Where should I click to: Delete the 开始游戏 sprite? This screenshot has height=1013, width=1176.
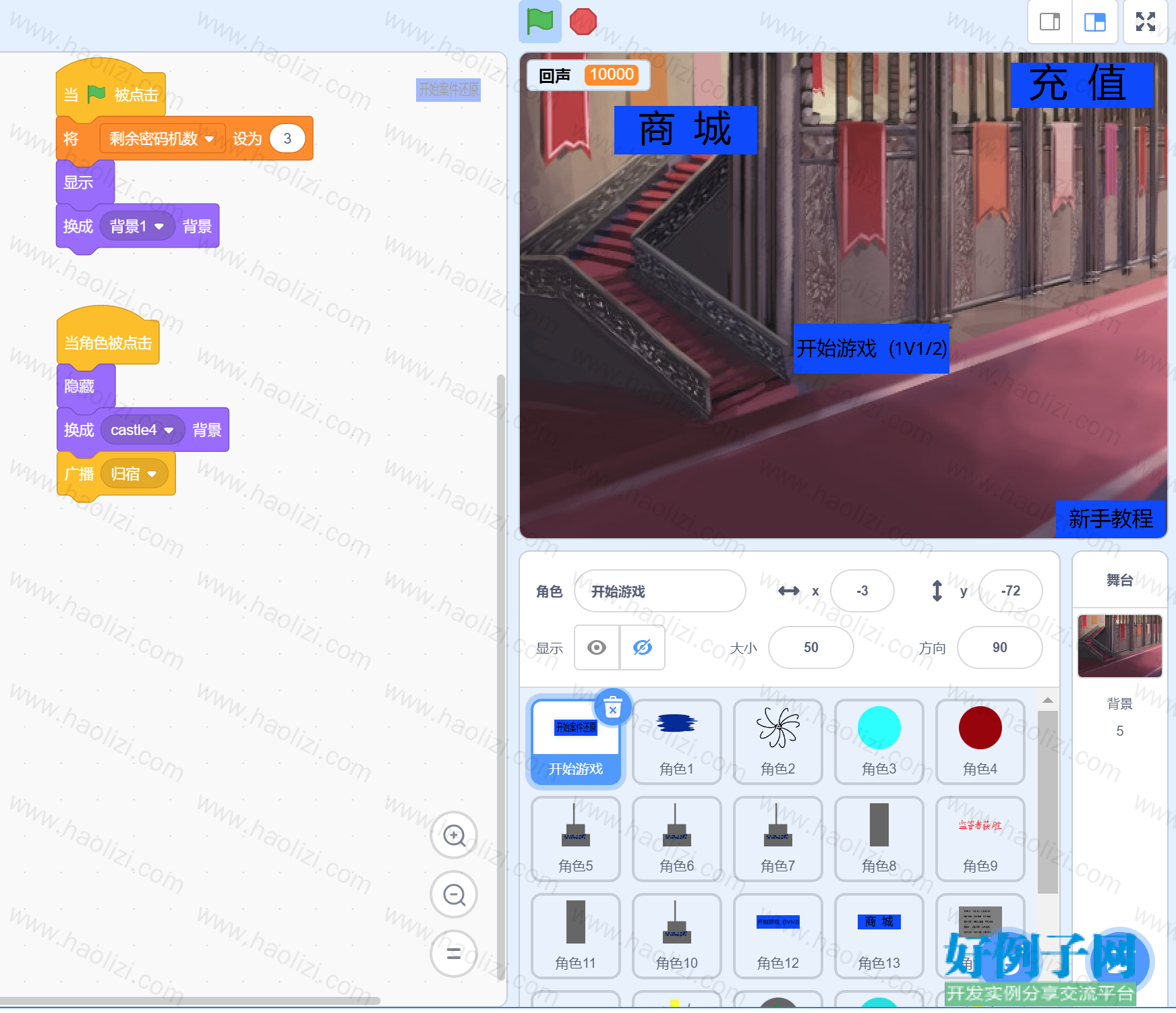613,707
